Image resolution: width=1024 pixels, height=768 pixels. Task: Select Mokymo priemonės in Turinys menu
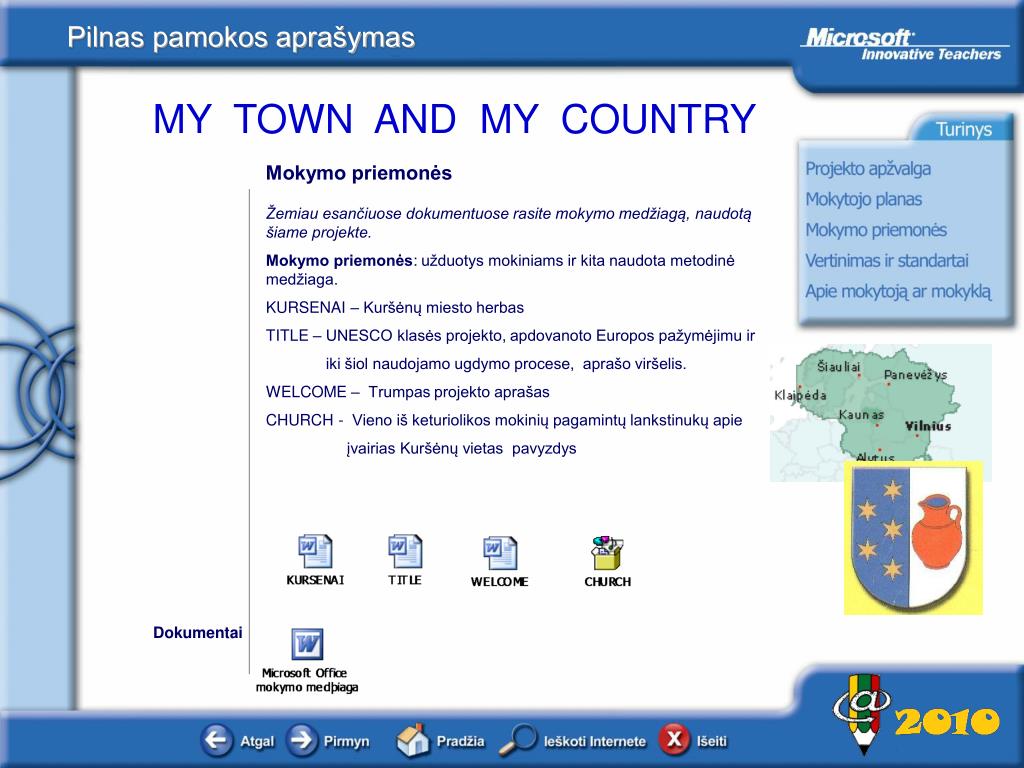click(876, 230)
